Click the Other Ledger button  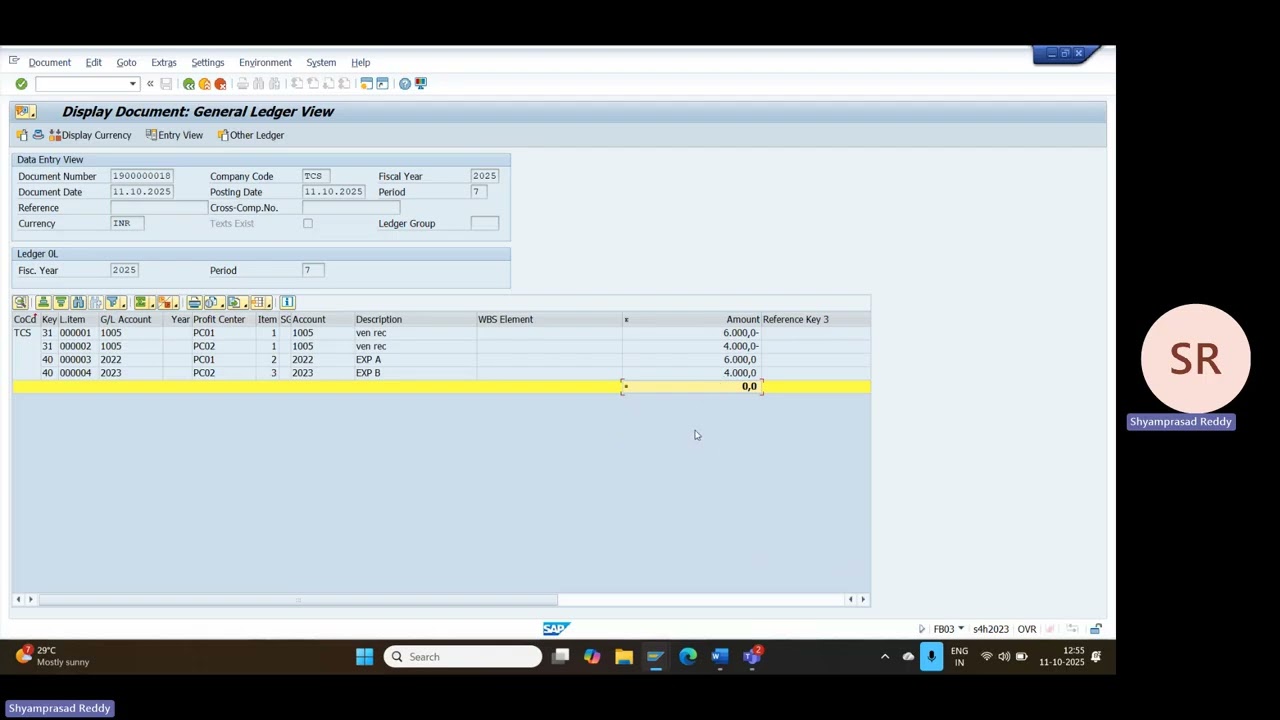(251, 135)
